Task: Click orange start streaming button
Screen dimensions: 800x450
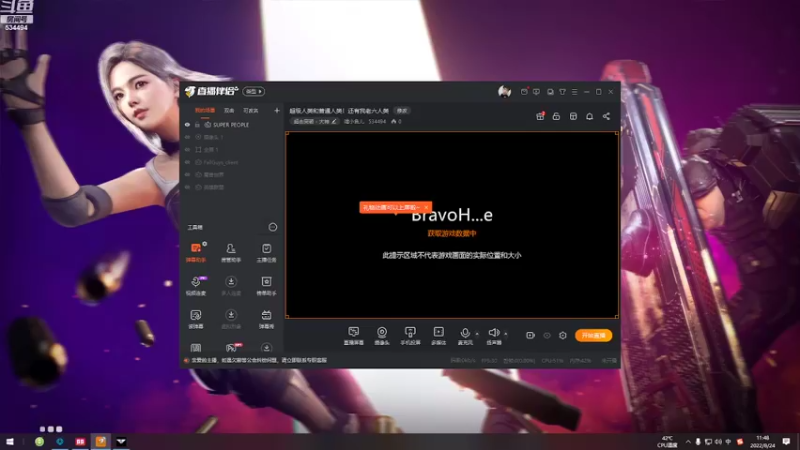Action: (593, 335)
